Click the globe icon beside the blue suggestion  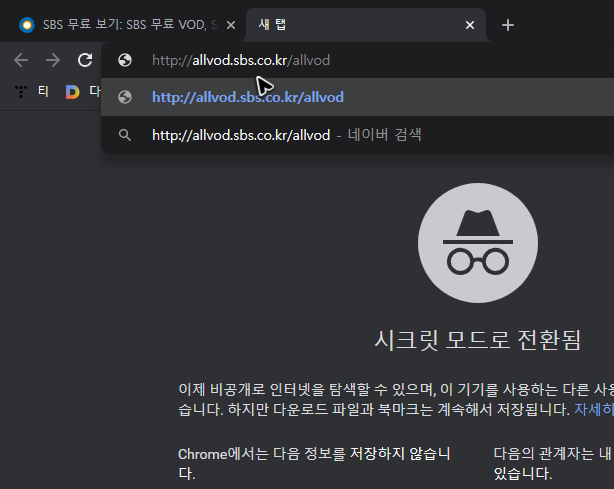(125, 97)
